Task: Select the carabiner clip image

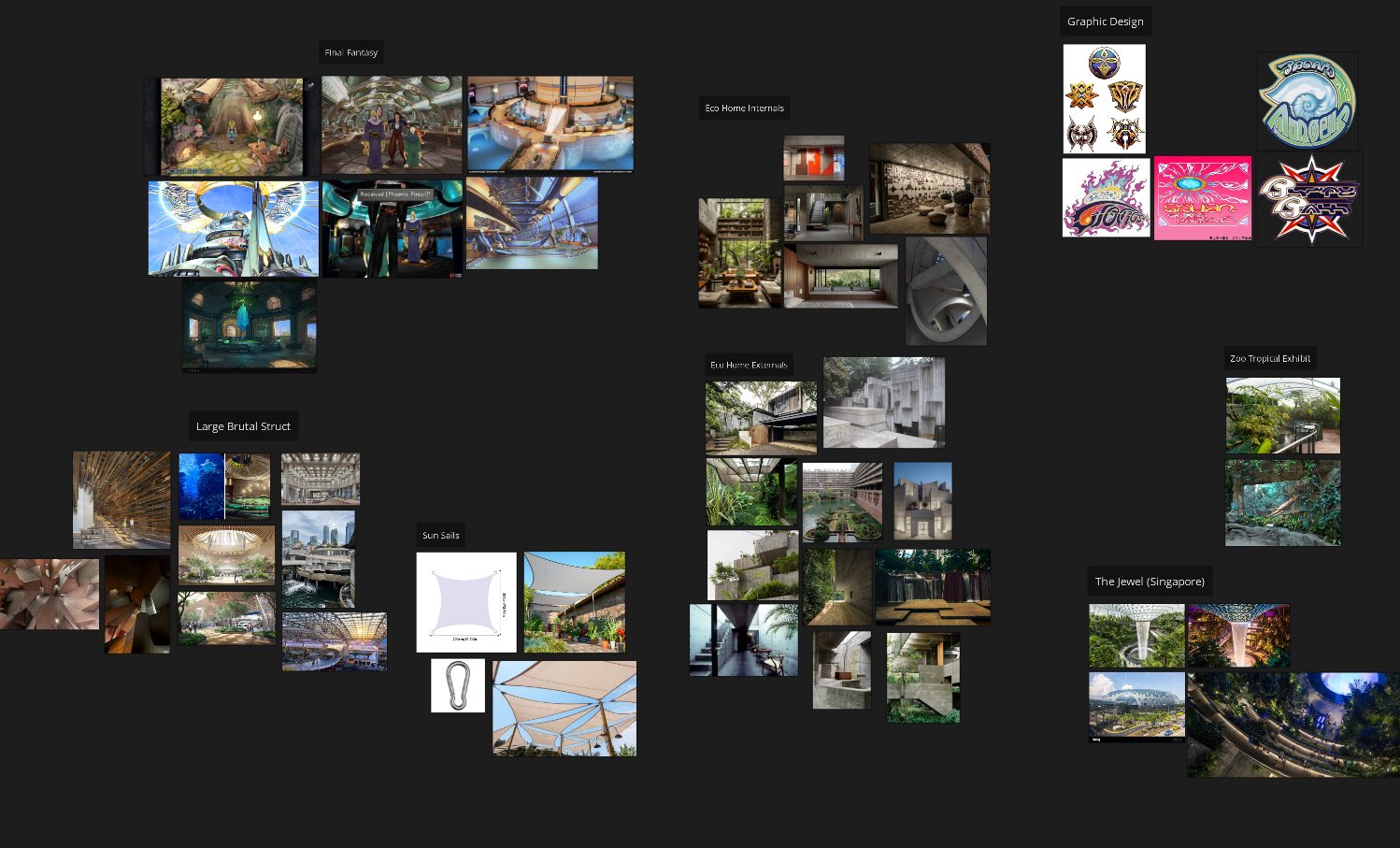Action: (458, 685)
